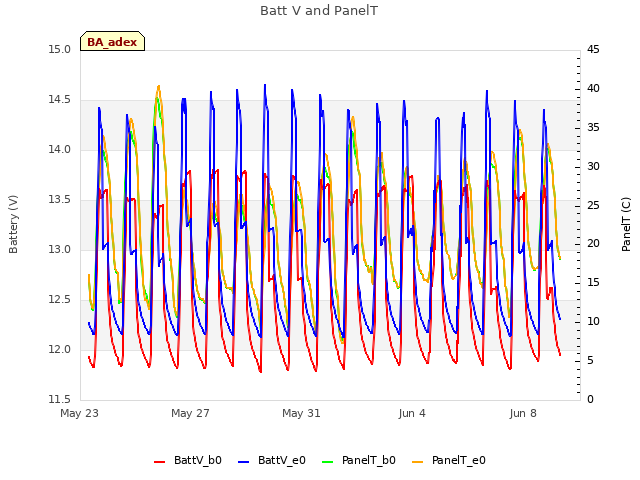Click the May 23 x-axis label
The width and height of the screenshot is (640, 480).
[80, 413]
